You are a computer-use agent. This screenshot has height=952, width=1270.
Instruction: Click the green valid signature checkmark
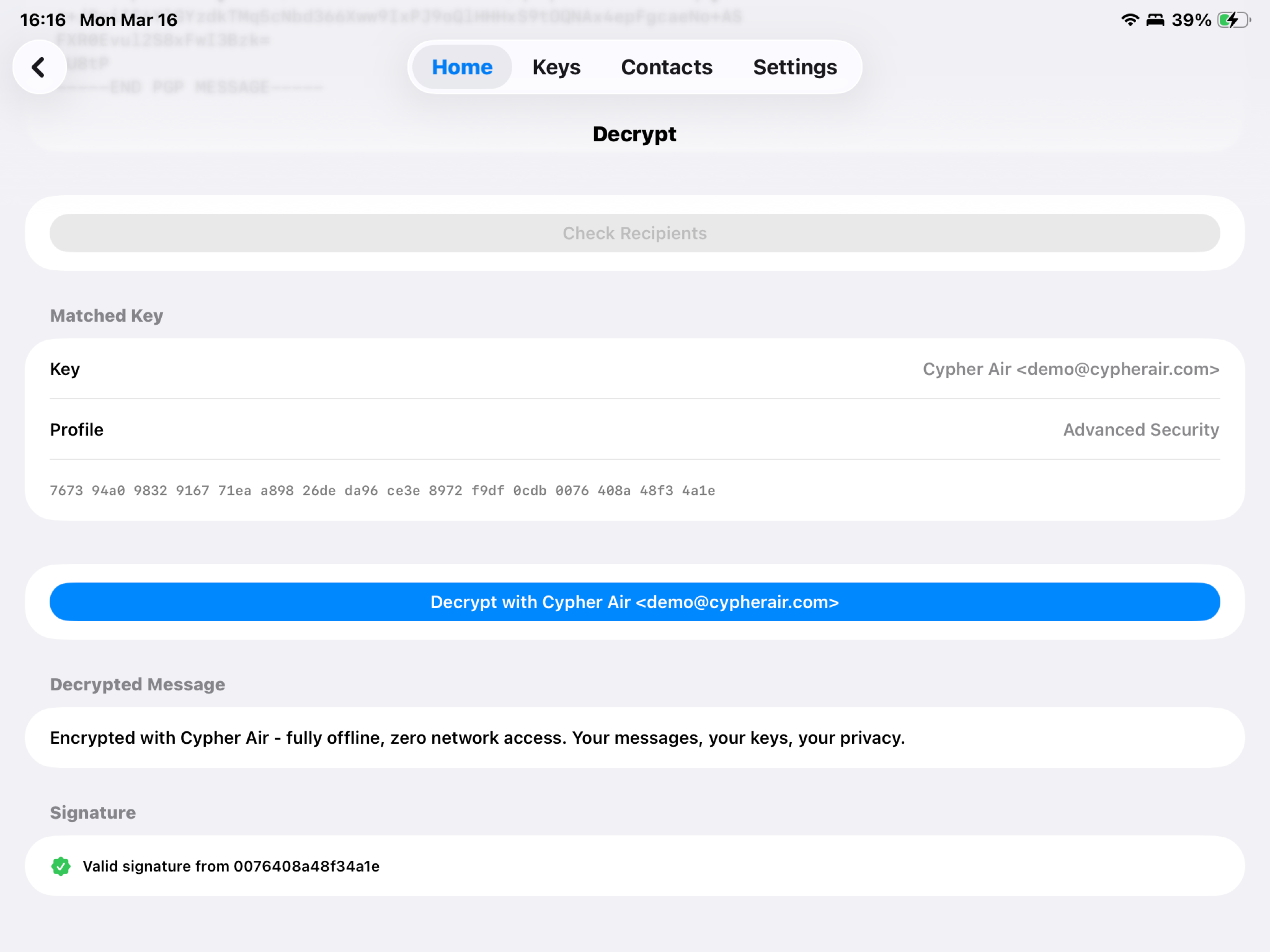(61, 866)
